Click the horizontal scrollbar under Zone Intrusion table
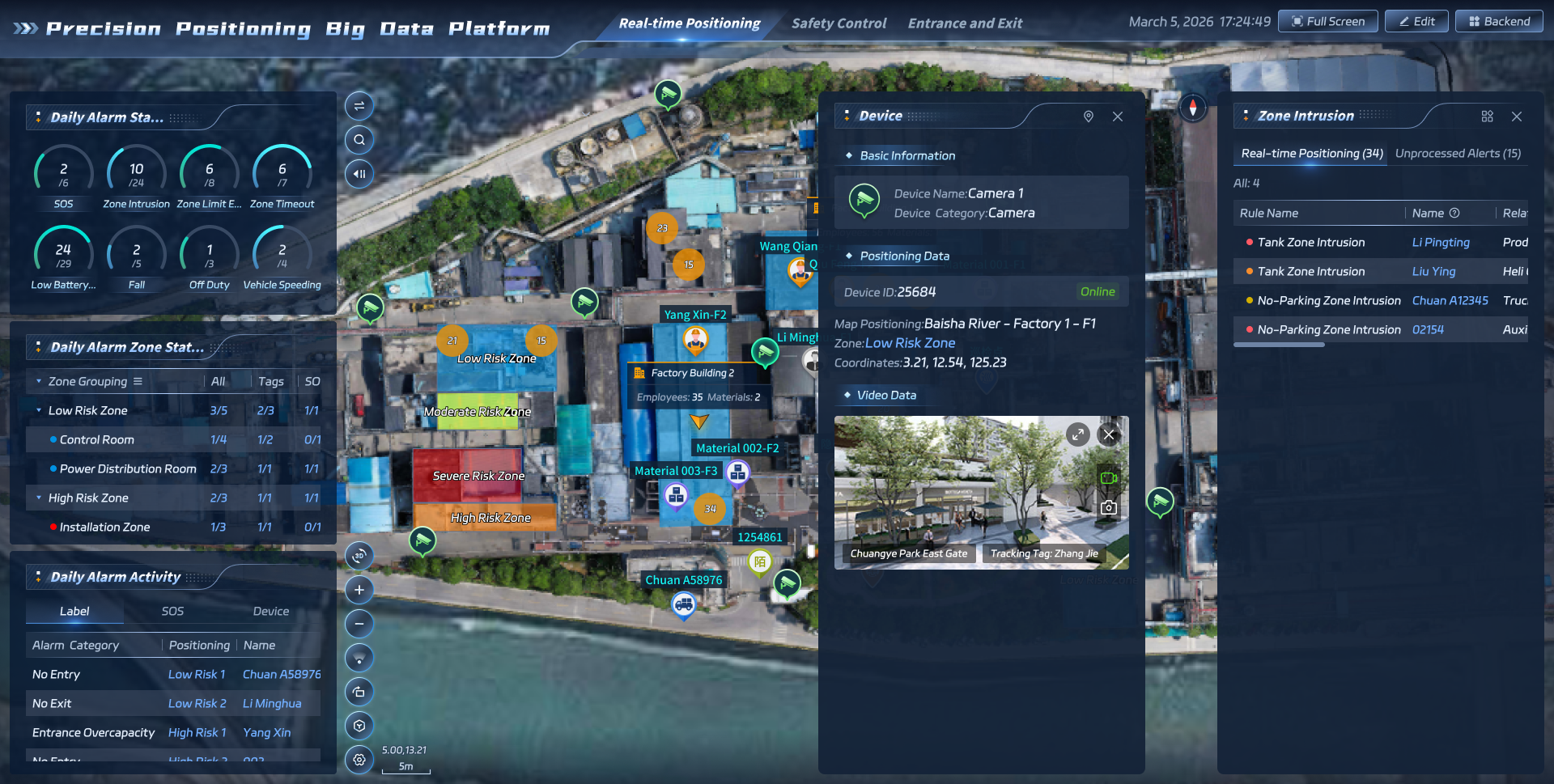Screen dimensions: 1554x784 click(x=1279, y=345)
